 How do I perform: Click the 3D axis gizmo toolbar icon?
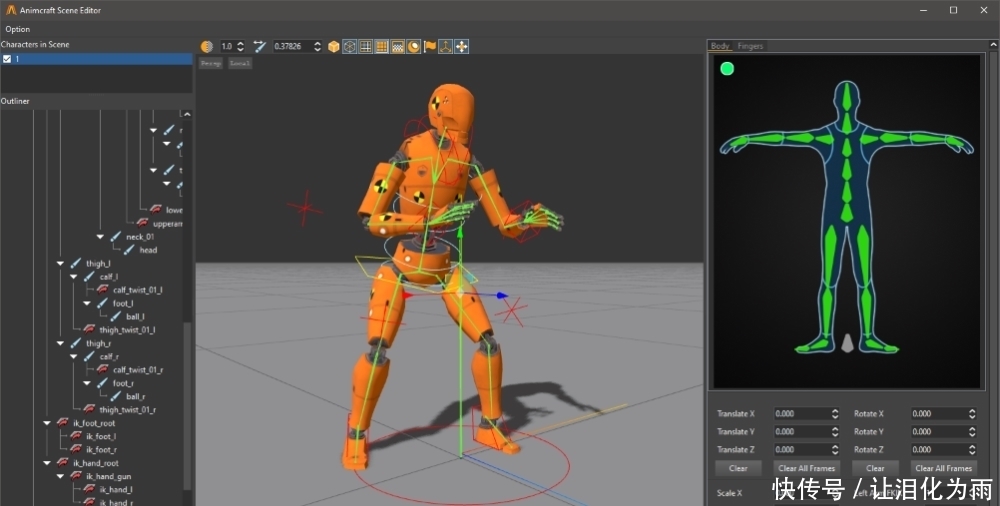(x=446, y=46)
